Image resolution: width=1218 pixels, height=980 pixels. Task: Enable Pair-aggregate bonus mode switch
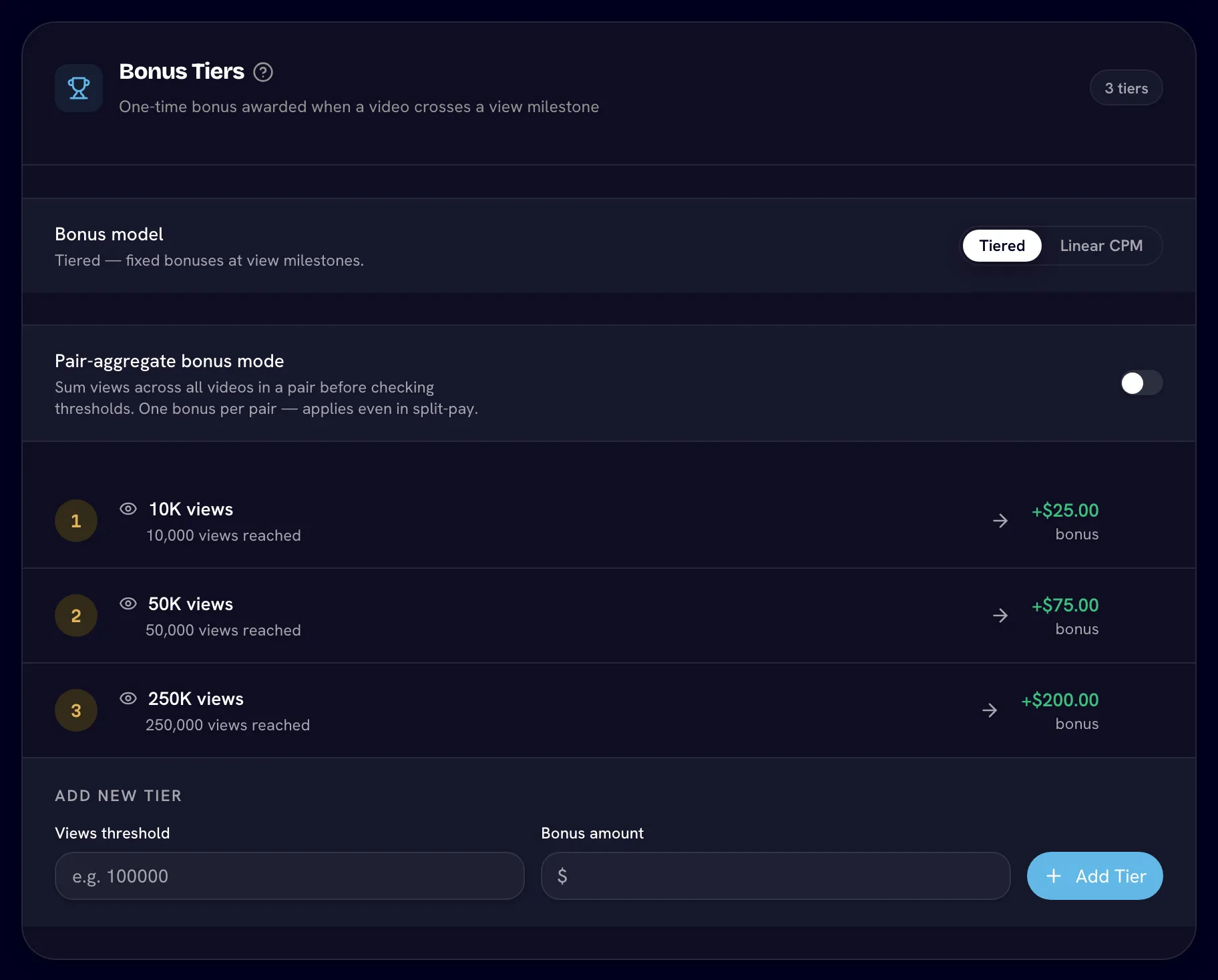1141,383
